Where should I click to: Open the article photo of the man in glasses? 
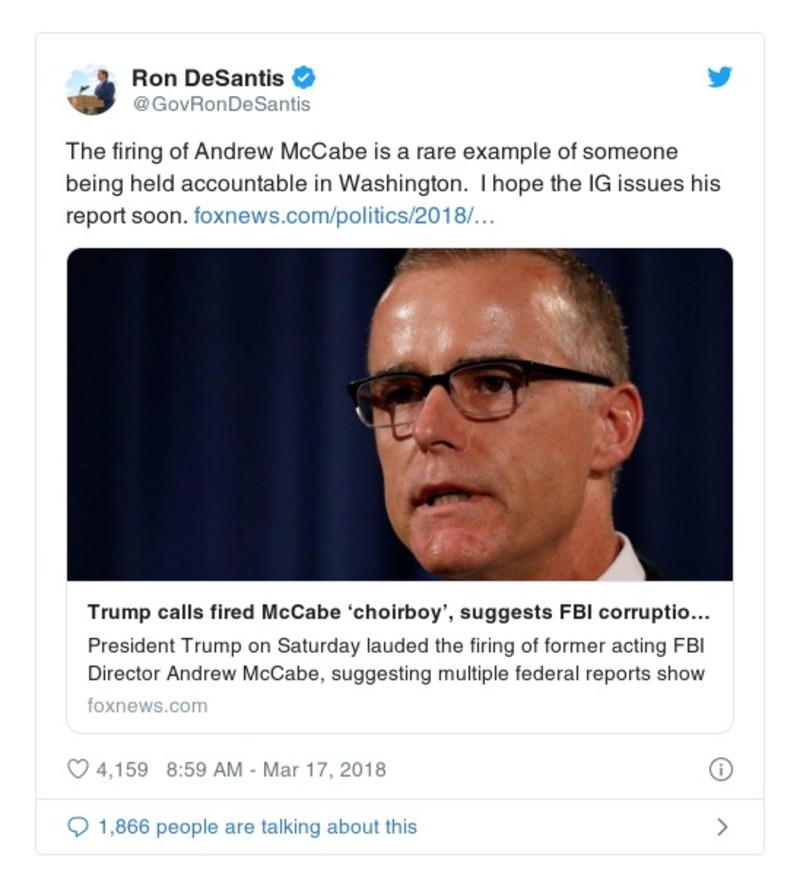(400, 414)
